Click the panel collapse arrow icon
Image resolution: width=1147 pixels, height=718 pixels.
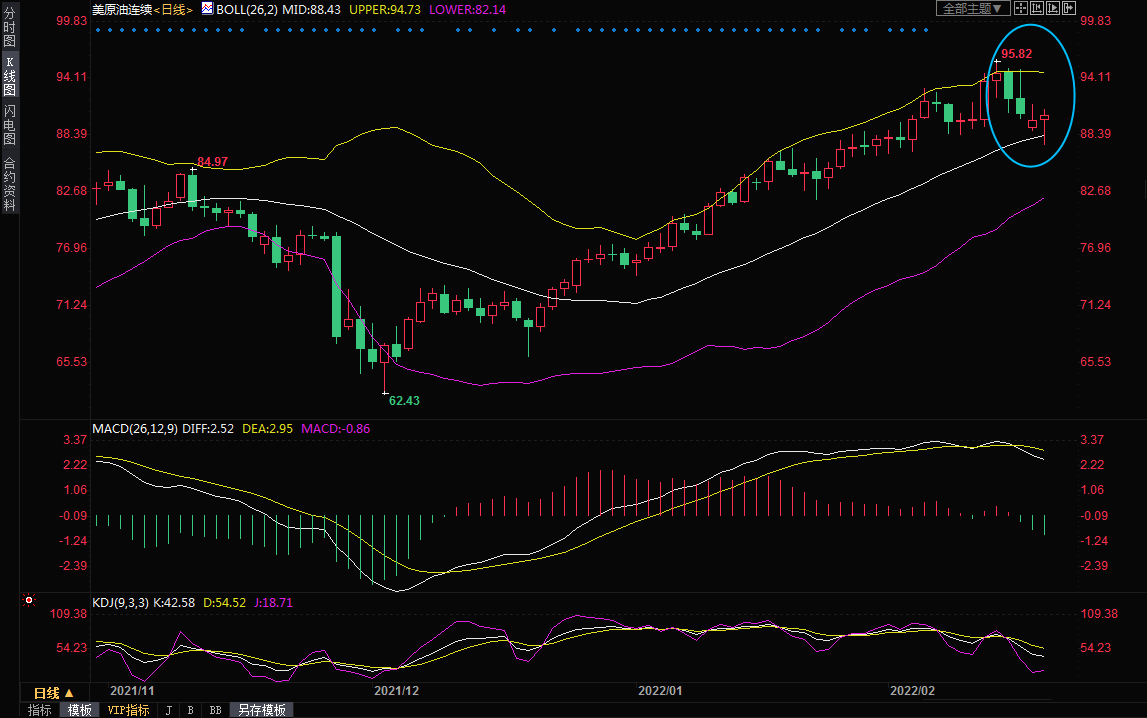pyautogui.click(x=1069, y=8)
